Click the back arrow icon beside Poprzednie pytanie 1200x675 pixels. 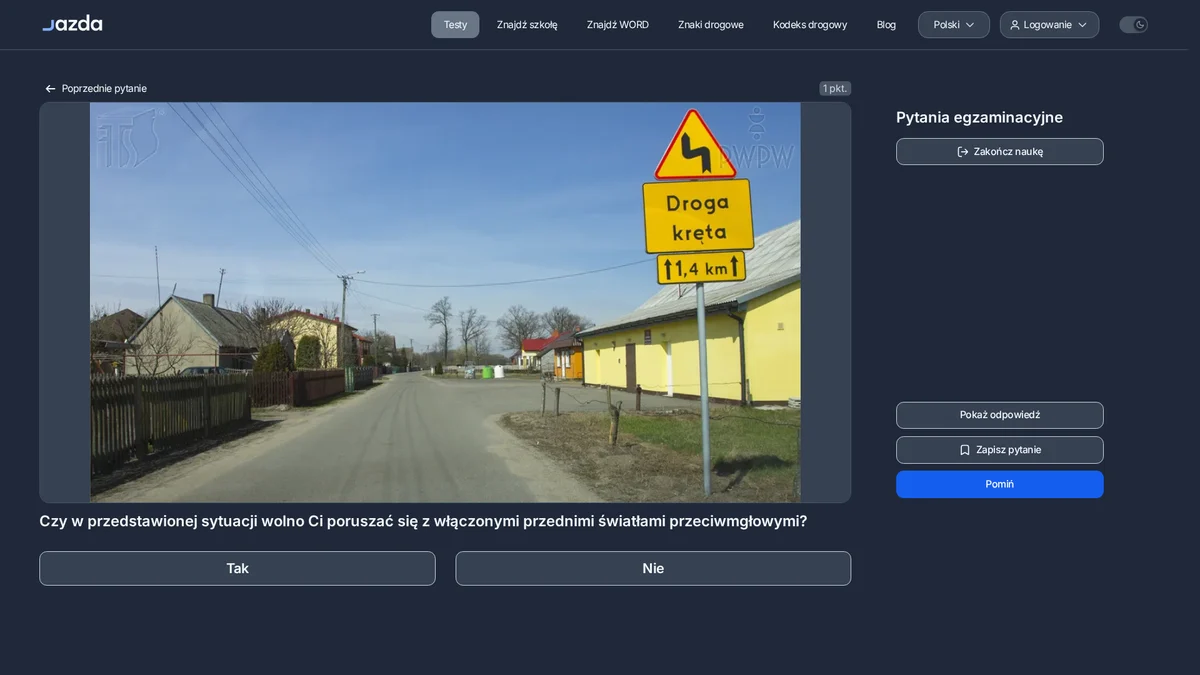(50, 89)
